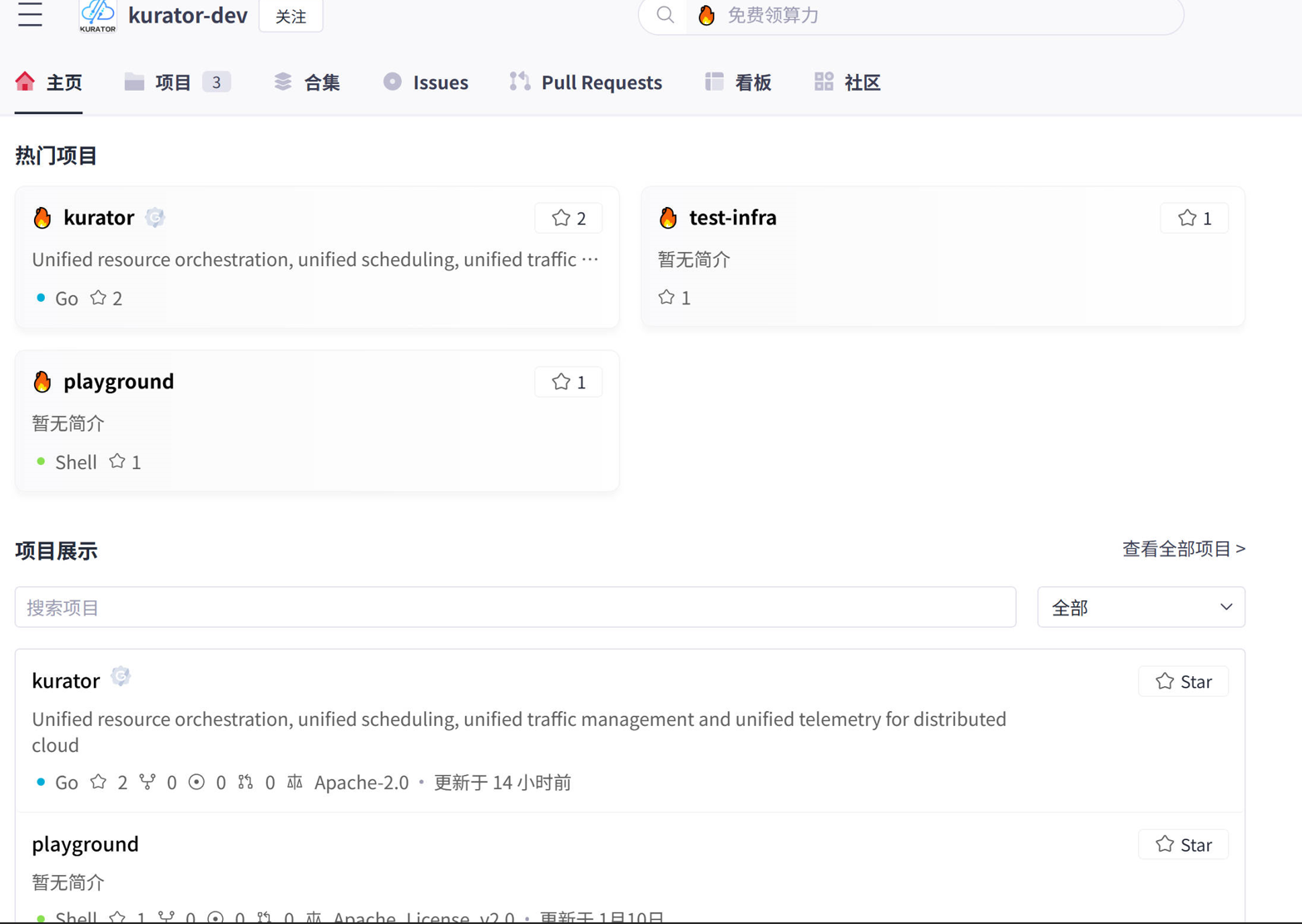Open the 项目 tab
Viewport: 1302px width, 924px height.
tap(177, 82)
